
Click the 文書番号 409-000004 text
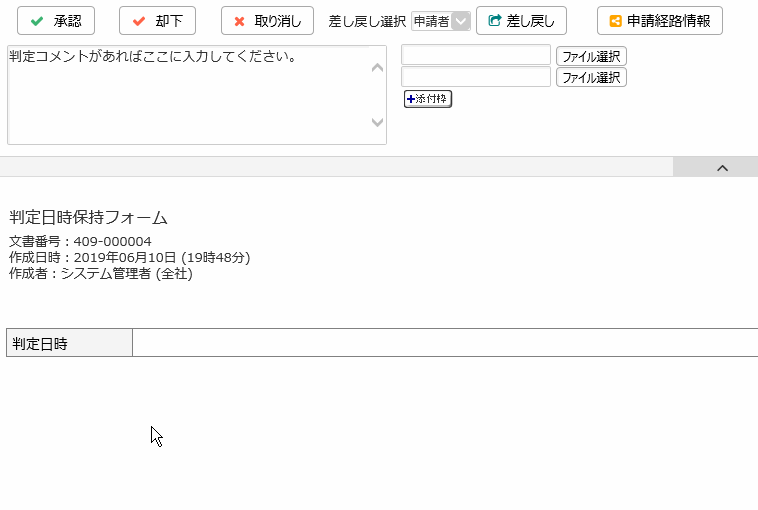click(80, 241)
